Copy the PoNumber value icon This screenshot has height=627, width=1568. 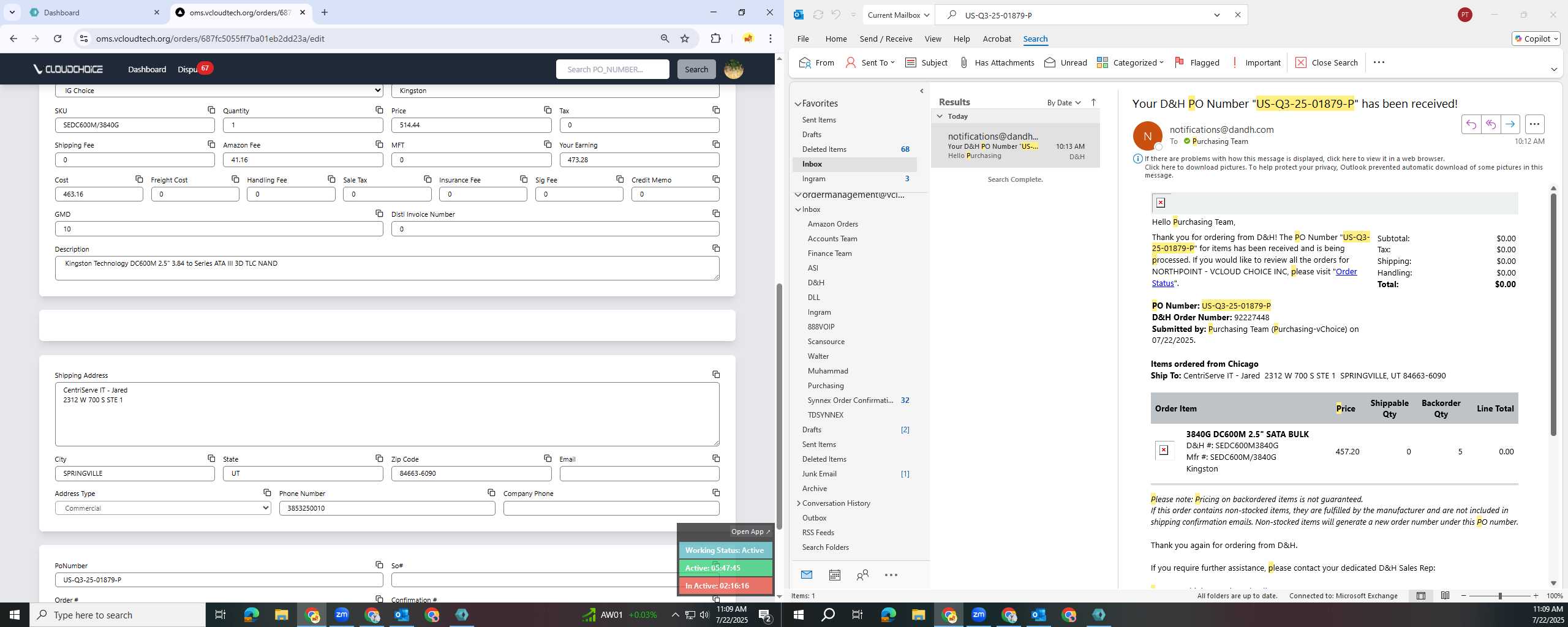pos(379,565)
